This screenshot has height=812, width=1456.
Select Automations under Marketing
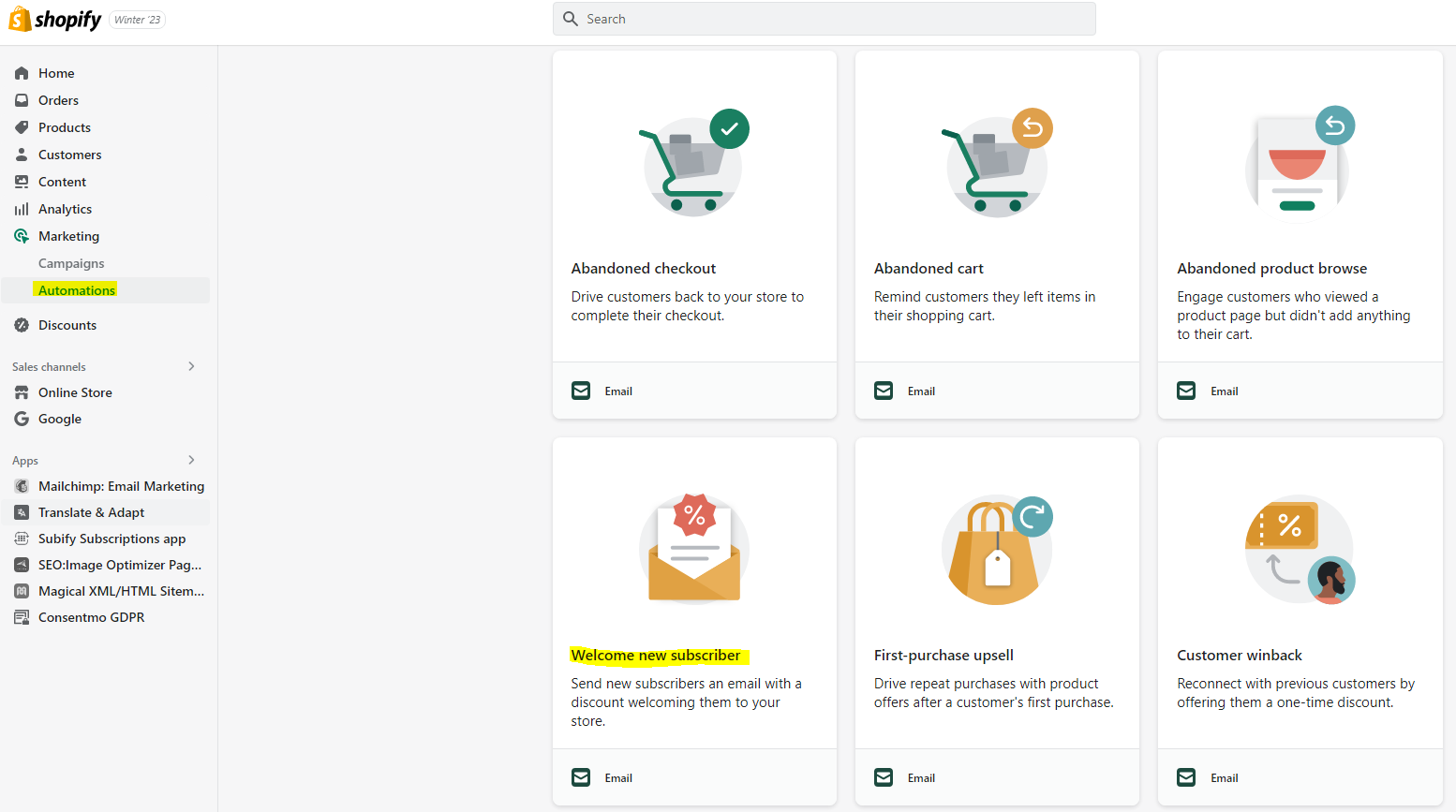click(x=77, y=290)
